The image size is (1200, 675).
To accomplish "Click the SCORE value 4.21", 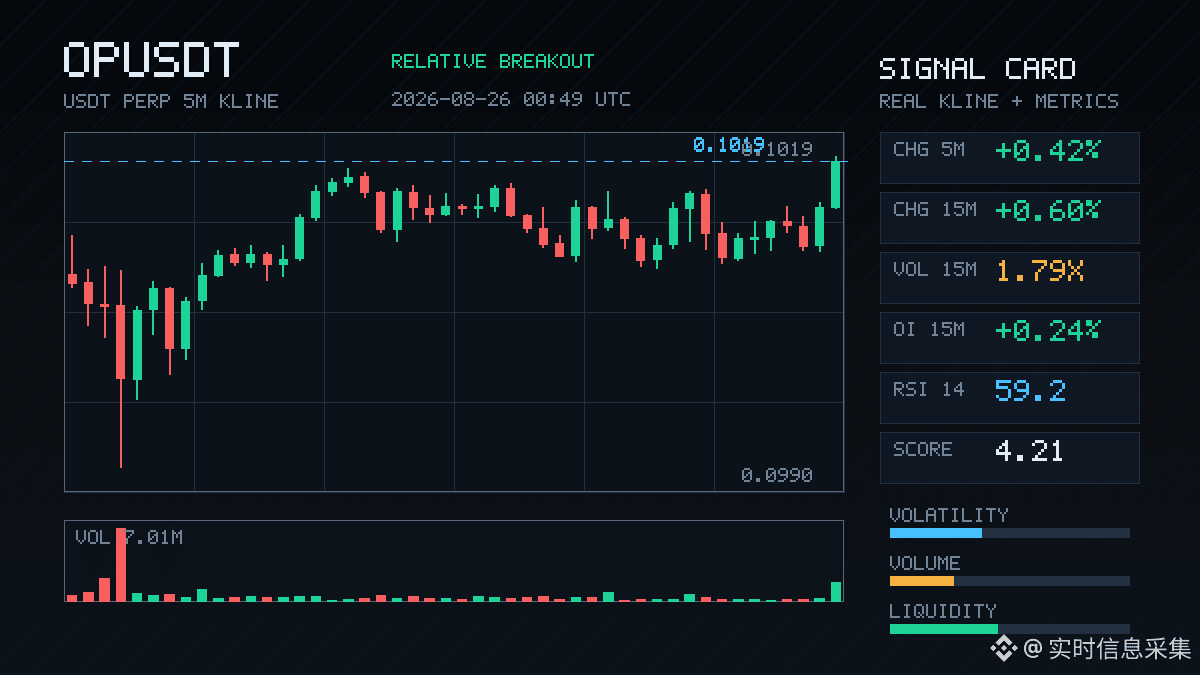I will coord(1029,450).
